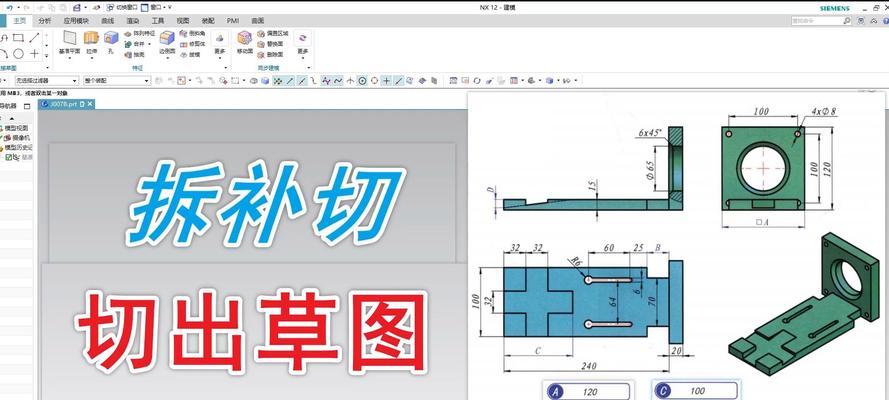Click Offset Region (偏置区域)

coord(273,33)
